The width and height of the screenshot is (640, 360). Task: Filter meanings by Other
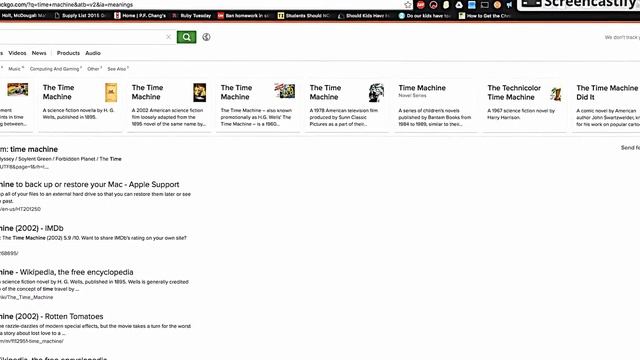[94, 69]
